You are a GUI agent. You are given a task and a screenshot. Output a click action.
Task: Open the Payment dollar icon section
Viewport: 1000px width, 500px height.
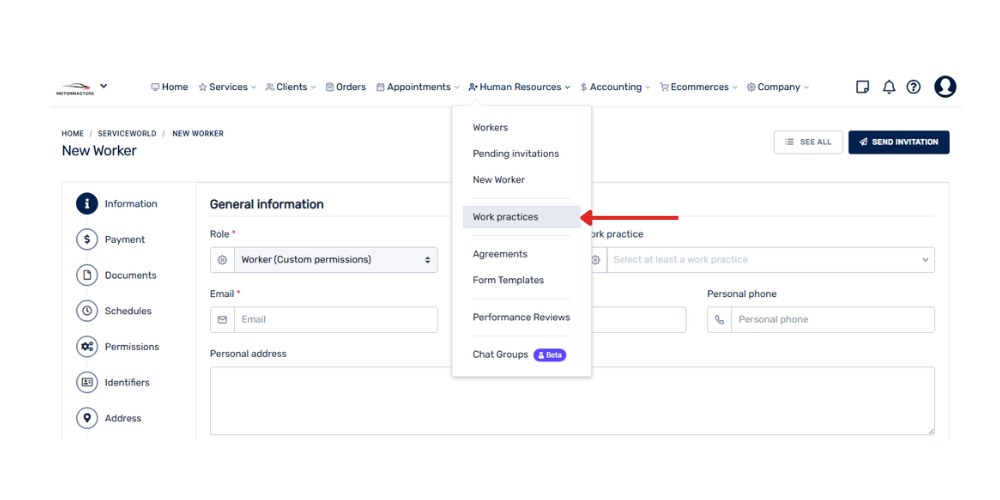(87, 240)
